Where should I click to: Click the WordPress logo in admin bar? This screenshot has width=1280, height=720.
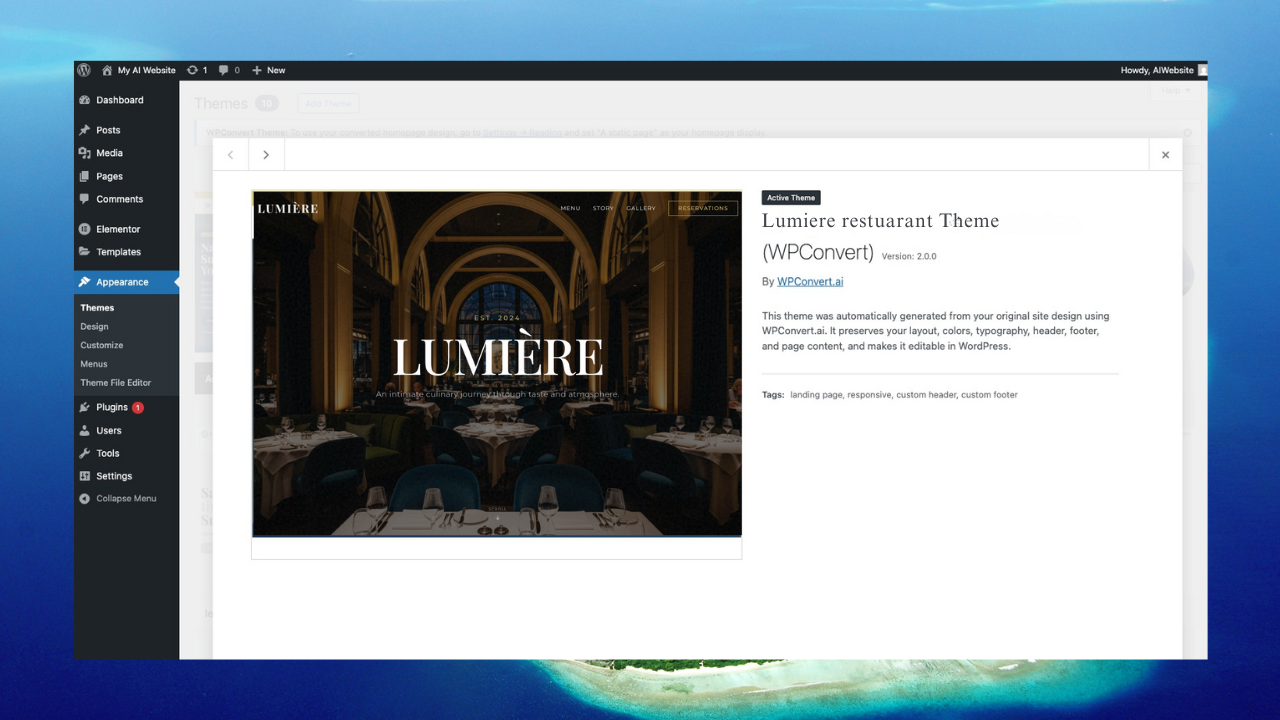click(84, 70)
